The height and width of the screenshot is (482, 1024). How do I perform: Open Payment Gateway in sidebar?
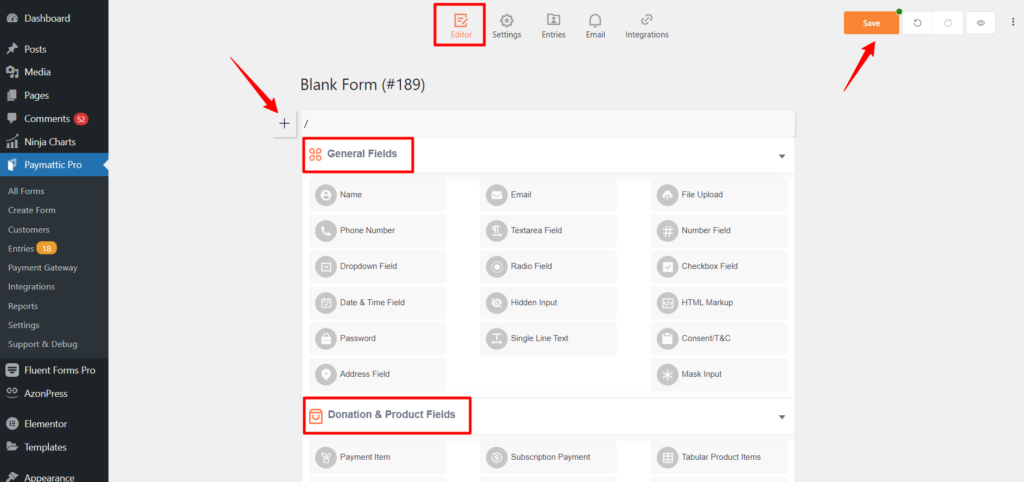click(42, 268)
